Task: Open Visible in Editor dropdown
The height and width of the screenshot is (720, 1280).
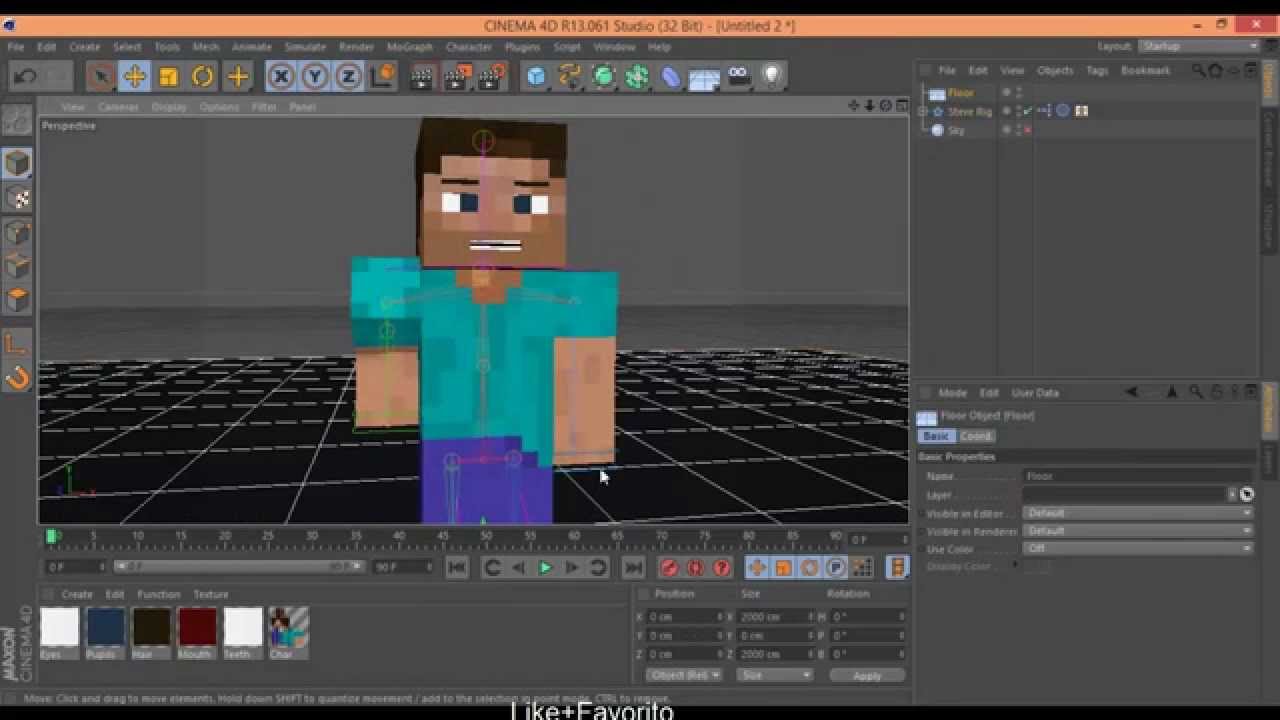Action: coord(1138,513)
